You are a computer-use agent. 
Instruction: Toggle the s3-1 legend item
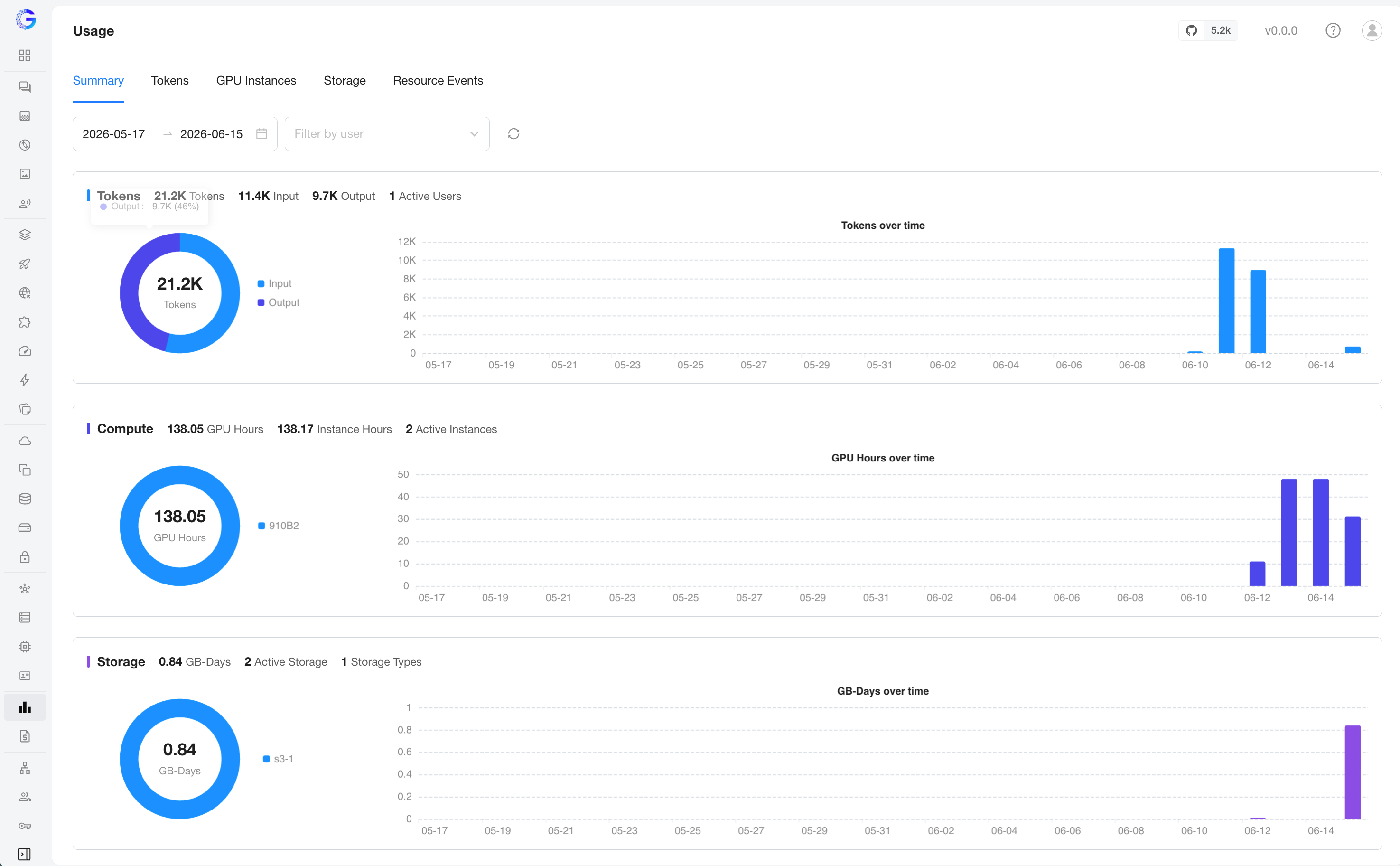[278, 759]
